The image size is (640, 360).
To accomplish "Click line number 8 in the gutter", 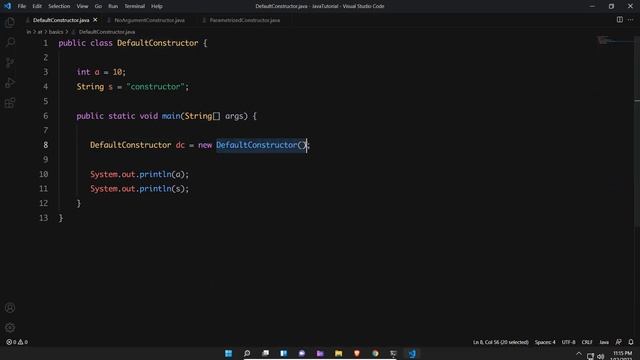I will coord(45,145).
